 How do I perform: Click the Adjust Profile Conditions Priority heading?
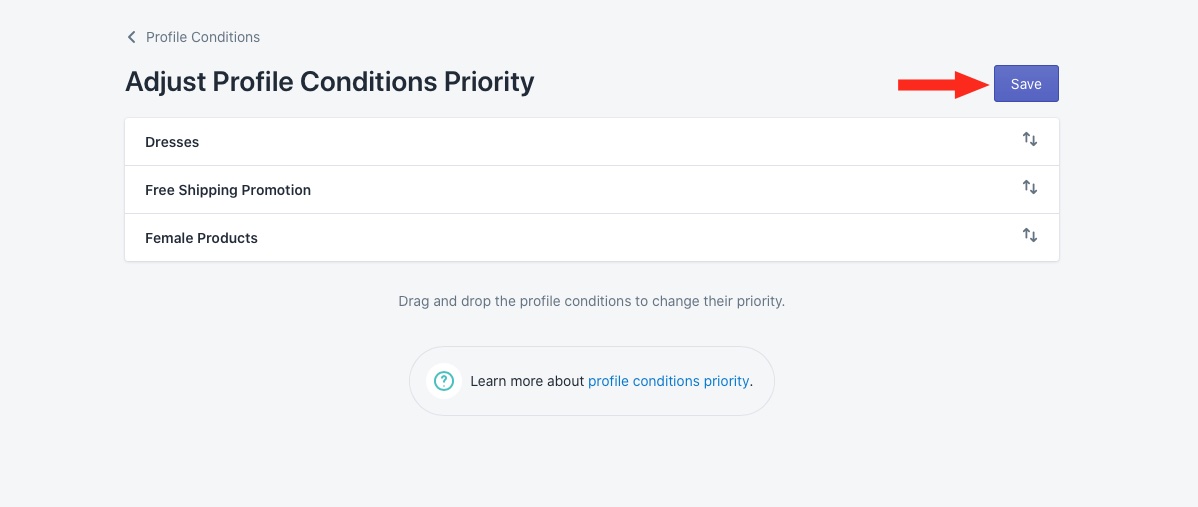pos(329,82)
